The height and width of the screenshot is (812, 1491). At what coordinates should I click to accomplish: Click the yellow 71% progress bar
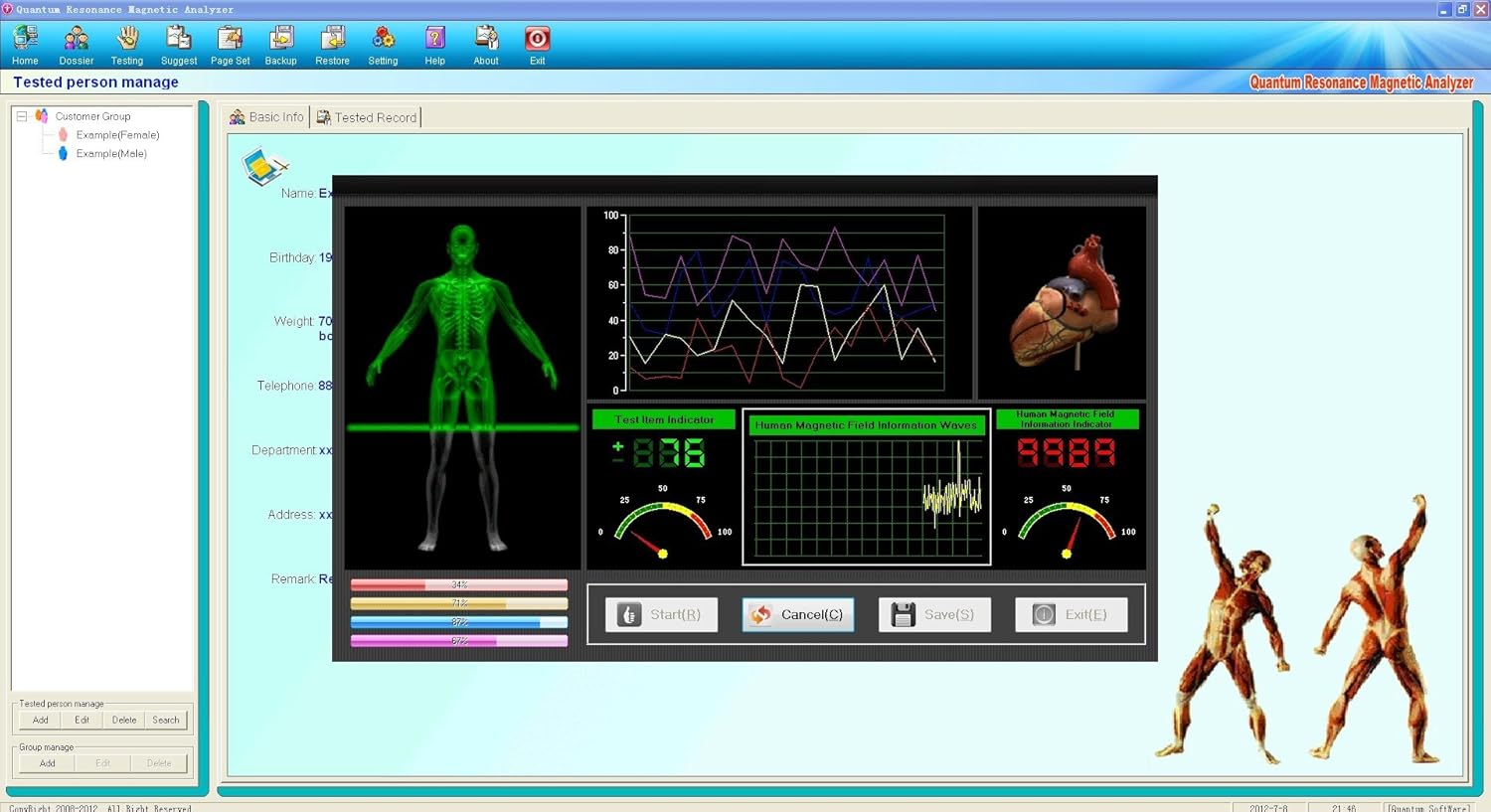coord(459,603)
